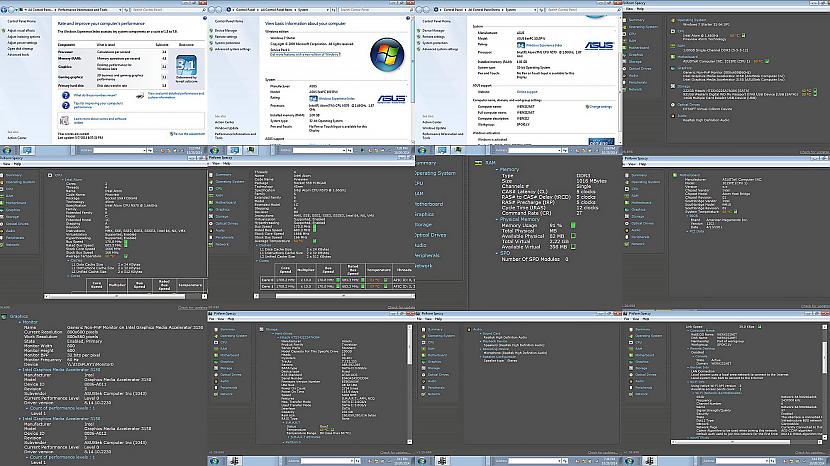Viewport: 830px width, 466px height.
Task: Collapse the BIOS node in Speccy Motherboard window
Action: (688, 216)
